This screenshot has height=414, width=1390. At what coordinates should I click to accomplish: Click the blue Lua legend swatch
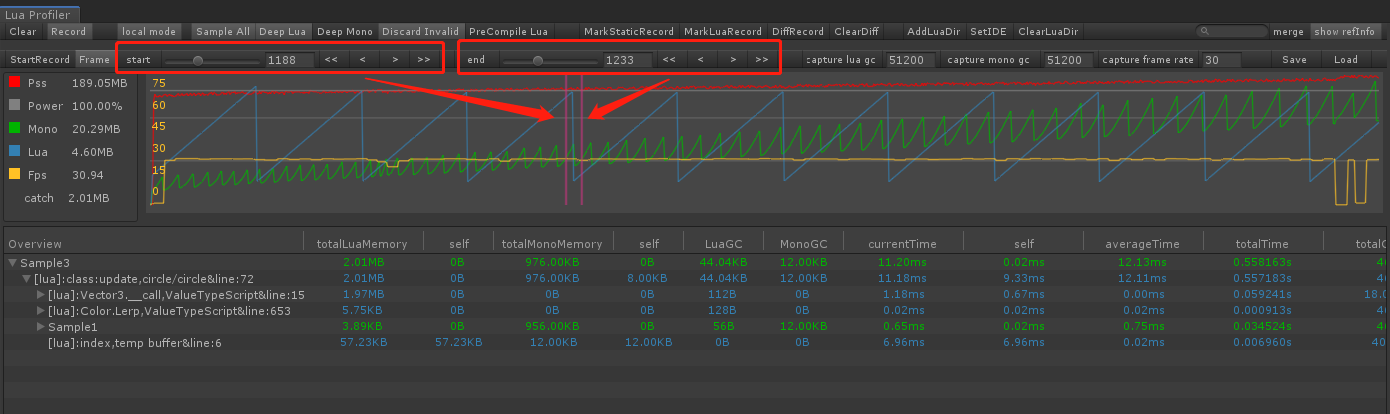click(x=14, y=152)
